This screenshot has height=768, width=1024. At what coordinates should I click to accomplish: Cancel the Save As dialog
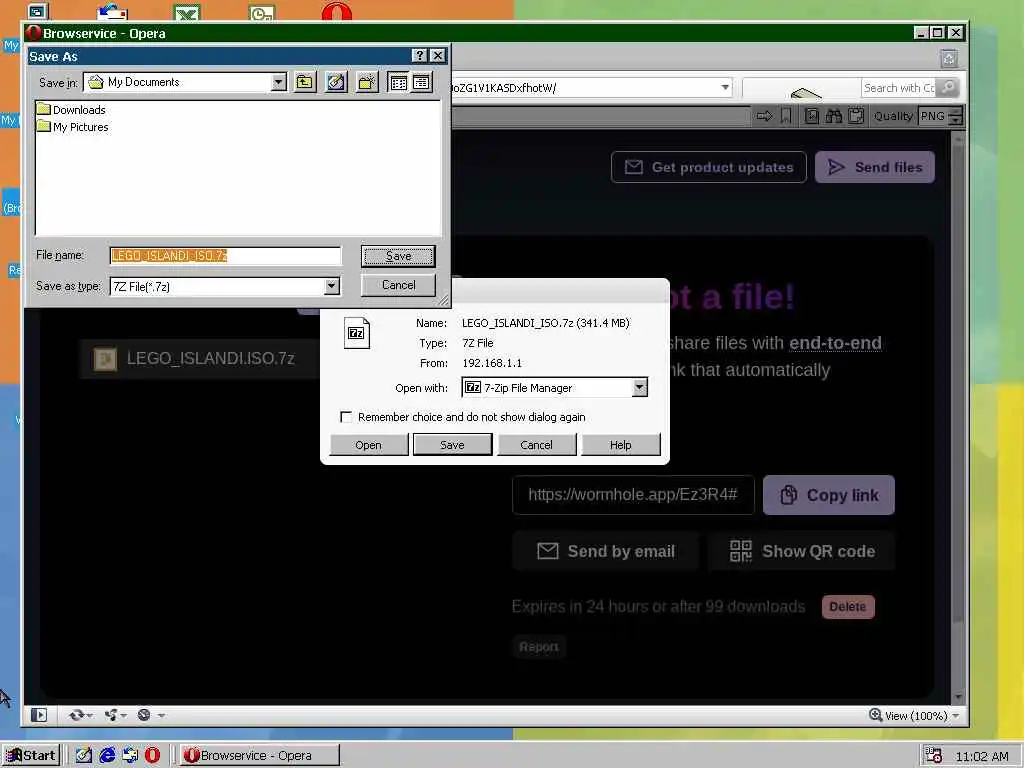(x=398, y=285)
